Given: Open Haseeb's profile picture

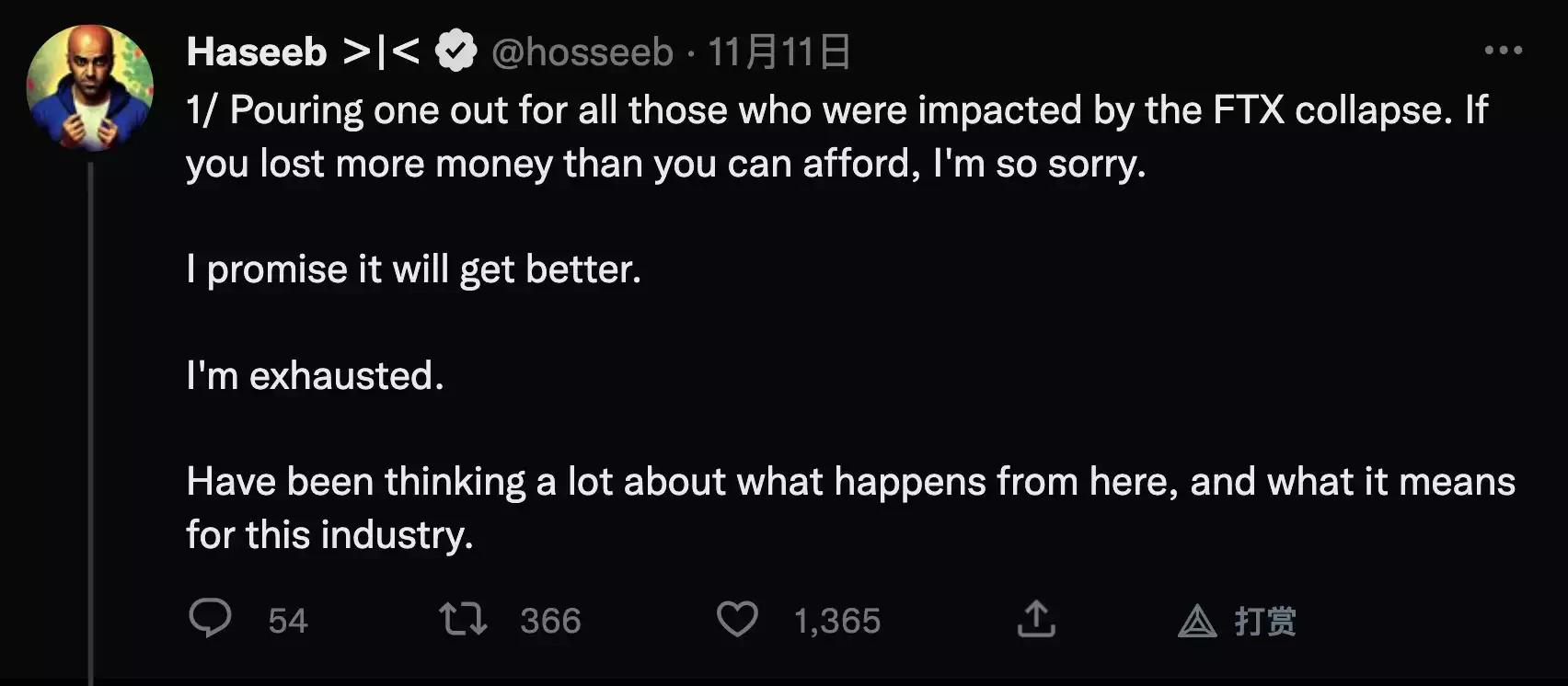Looking at the screenshot, I should click(x=90, y=88).
